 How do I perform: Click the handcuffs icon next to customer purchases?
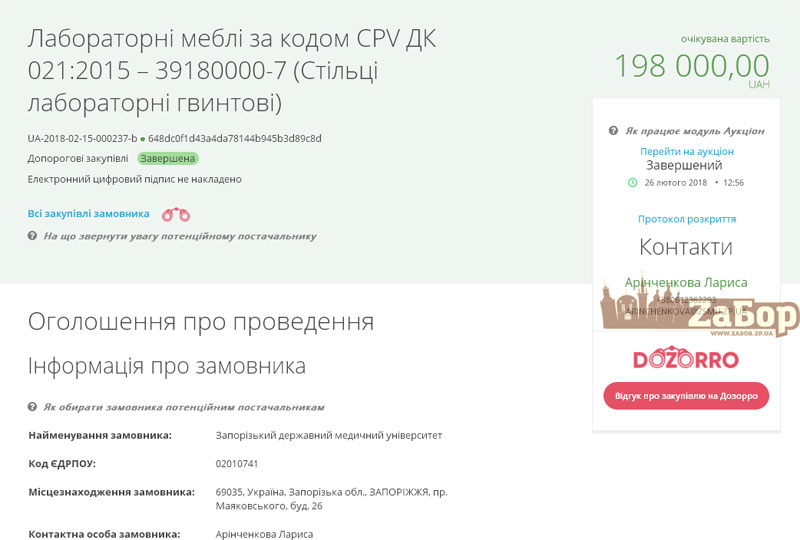coord(176,215)
